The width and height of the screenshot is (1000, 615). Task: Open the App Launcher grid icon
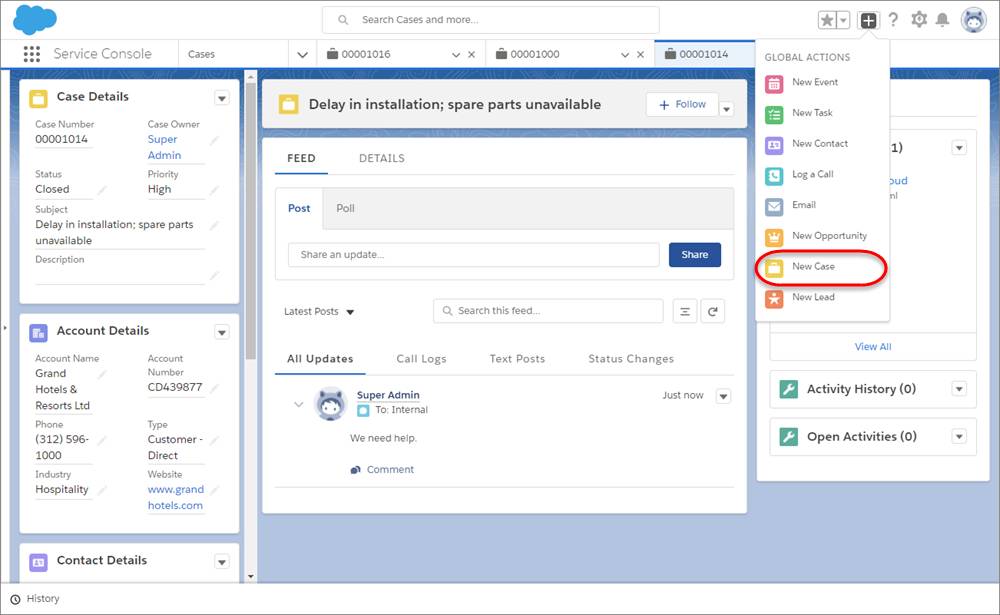pos(32,54)
